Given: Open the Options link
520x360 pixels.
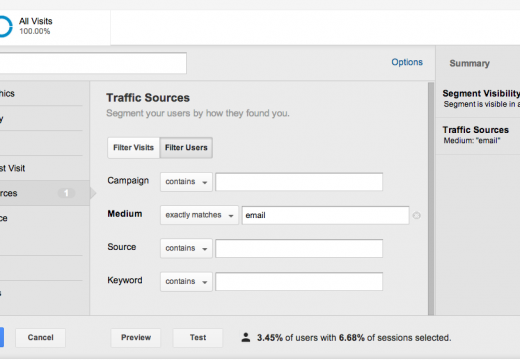Looking at the screenshot, I should click(x=407, y=62).
